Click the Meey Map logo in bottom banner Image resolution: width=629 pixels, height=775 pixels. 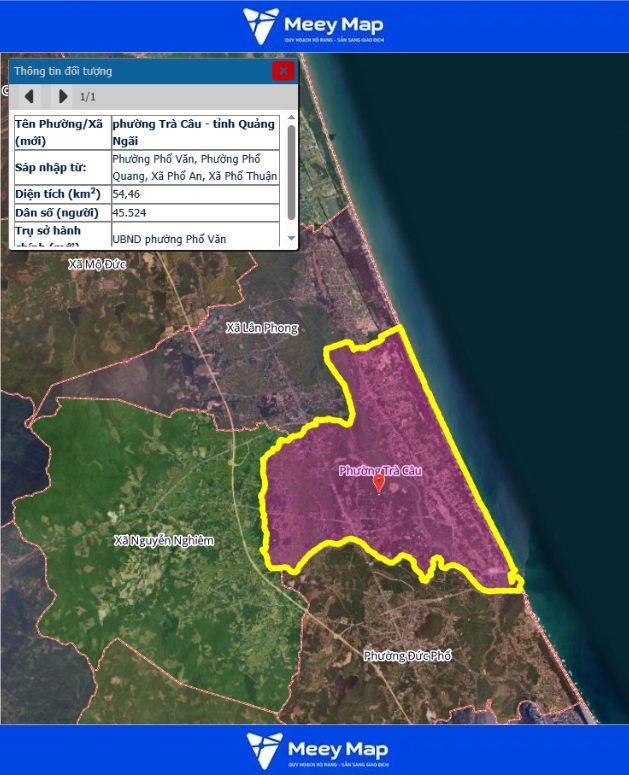(x=314, y=750)
